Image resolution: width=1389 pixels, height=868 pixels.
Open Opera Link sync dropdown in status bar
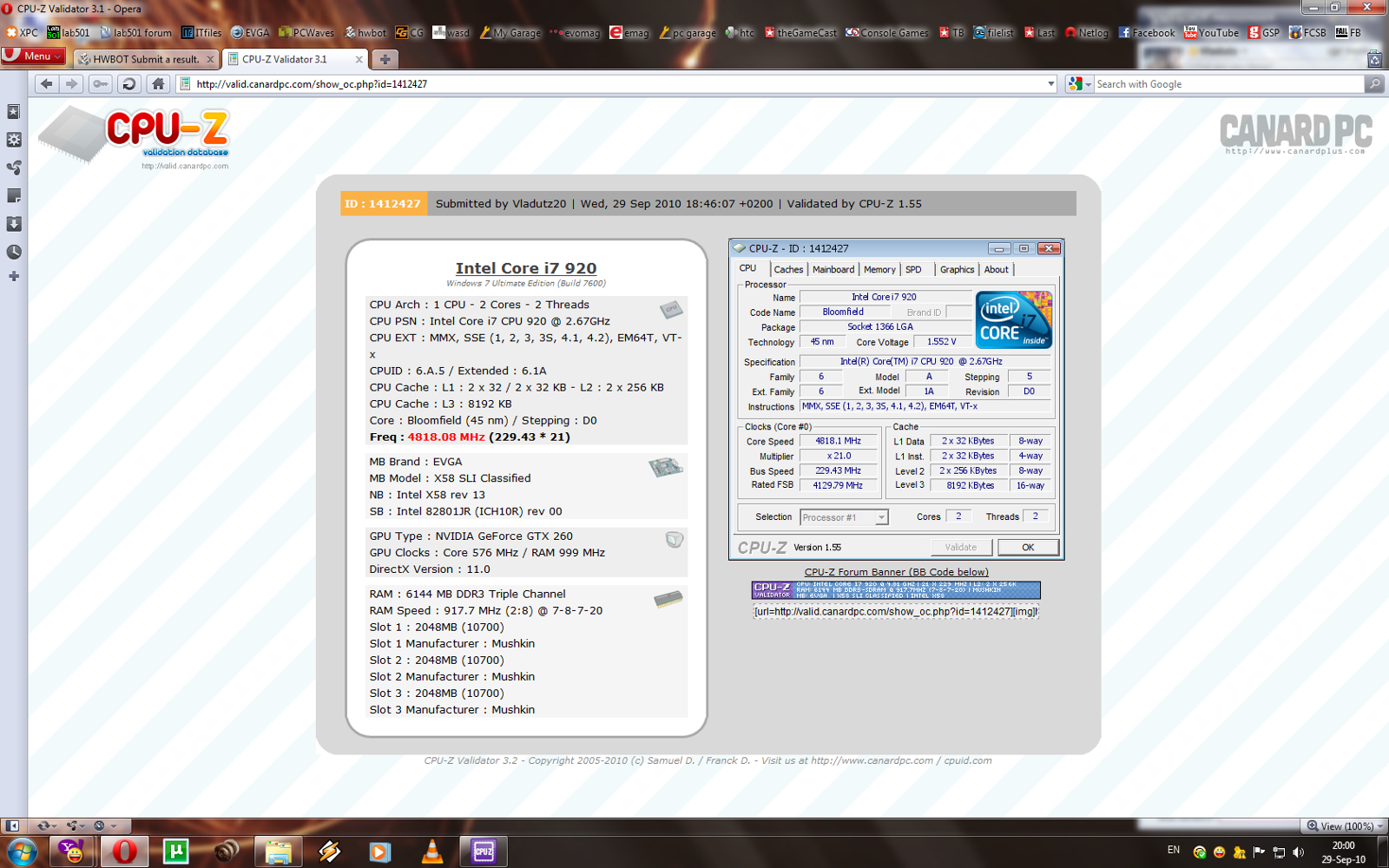pyautogui.click(x=47, y=825)
